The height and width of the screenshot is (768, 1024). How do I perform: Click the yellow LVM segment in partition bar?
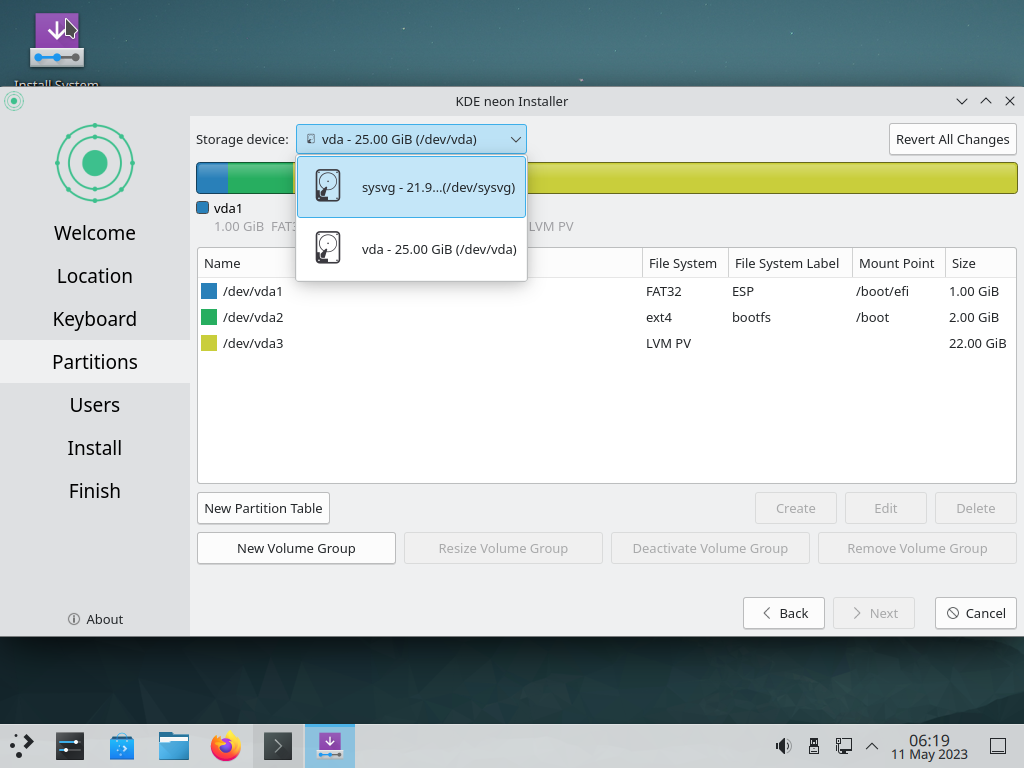[x=772, y=178]
